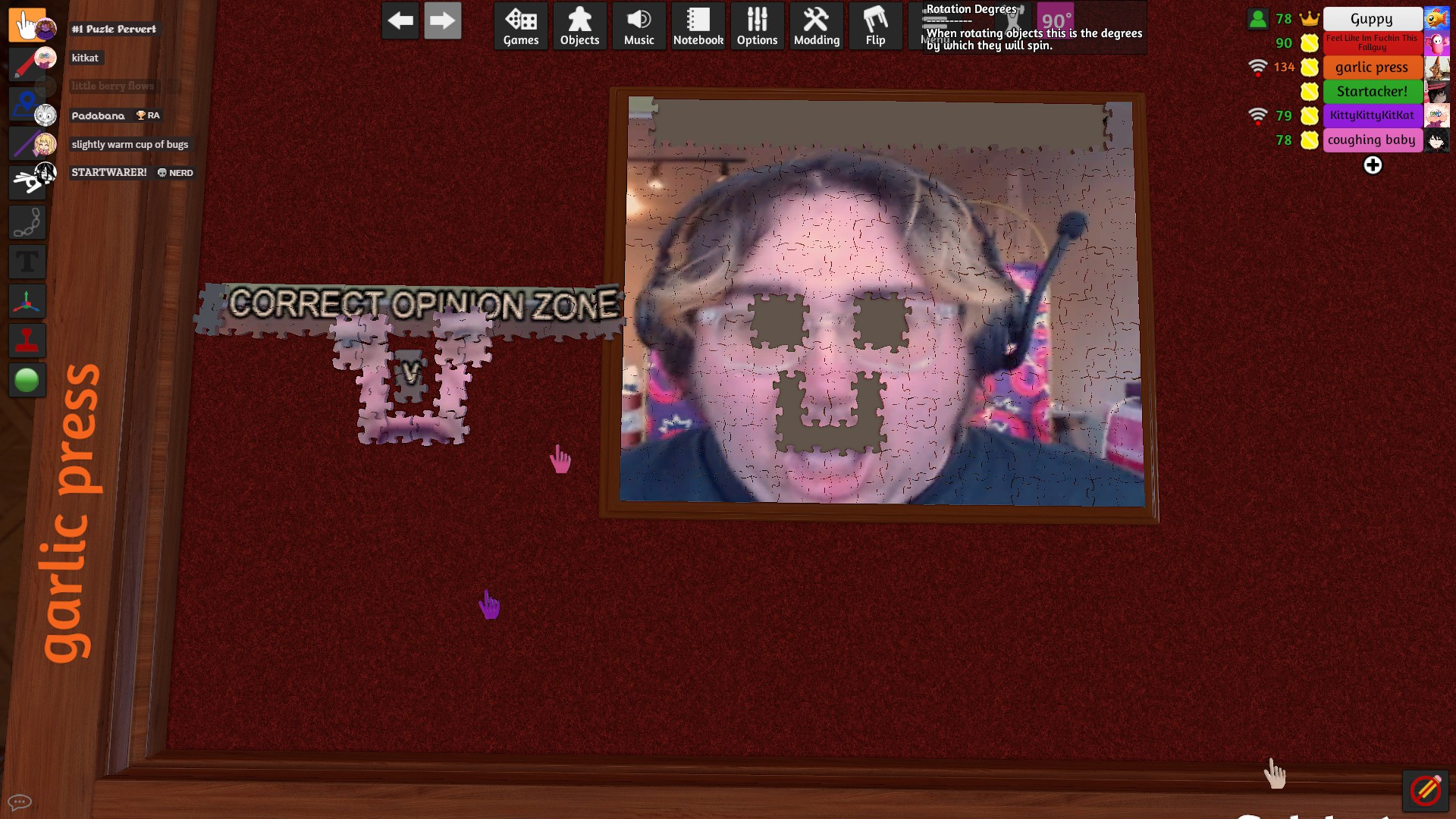1456x819 pixels.
Task: Open the Modding menu
Action: click(x=816, y=27)
